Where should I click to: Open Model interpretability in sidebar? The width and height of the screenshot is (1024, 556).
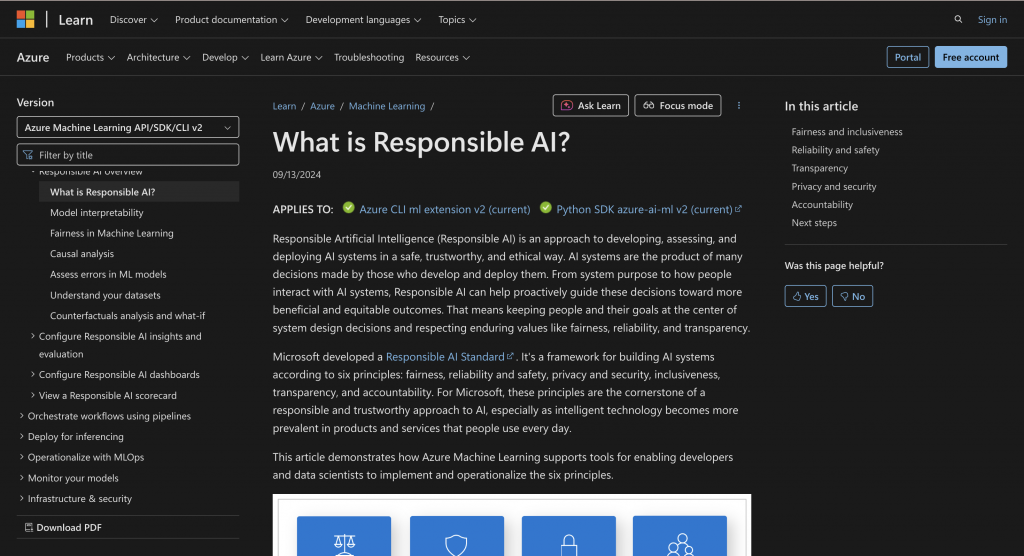(97, 212)
